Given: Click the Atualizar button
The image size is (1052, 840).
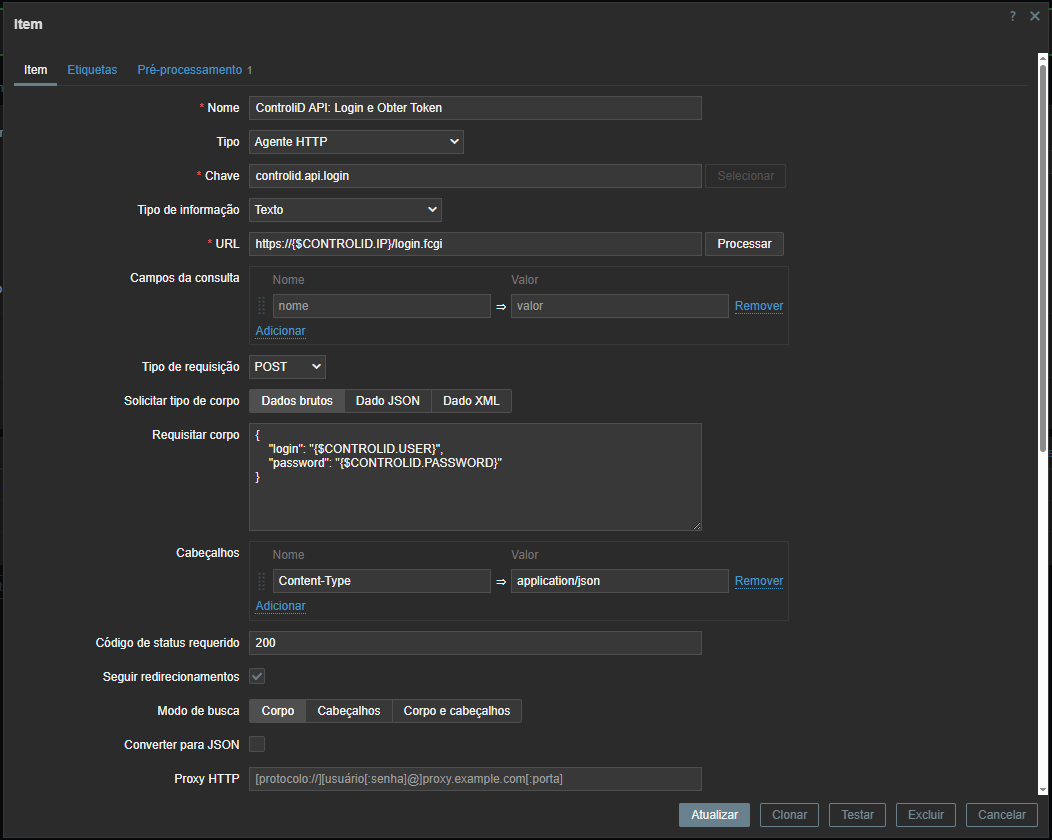Looking at the screenshot, I should point(714,815).
